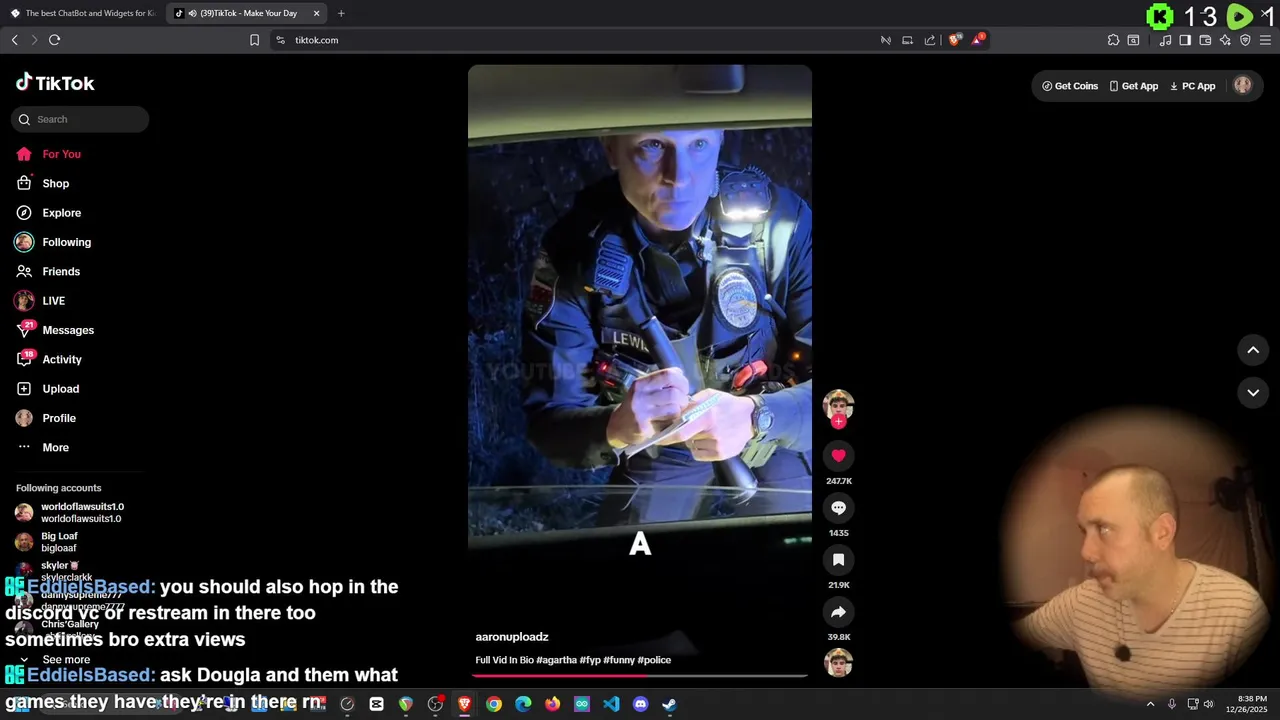Bookmark the video to favorites
Image resolution: width=1280 pixels, height=720 pixels.
click(x=838, y=560)
